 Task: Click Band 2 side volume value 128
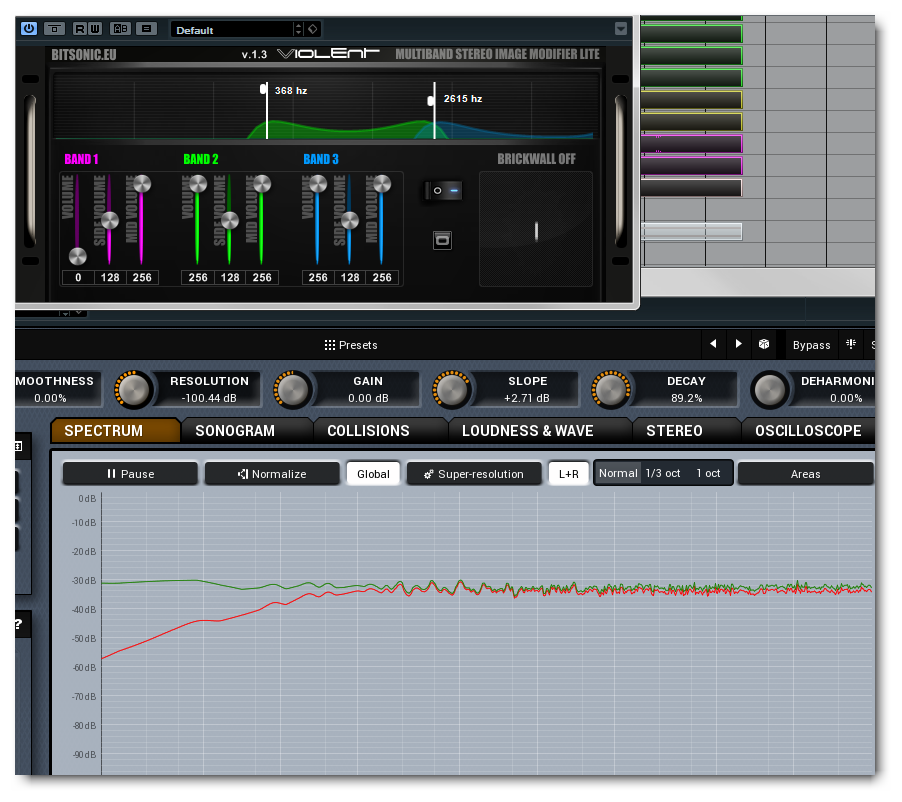coord(230,277)
